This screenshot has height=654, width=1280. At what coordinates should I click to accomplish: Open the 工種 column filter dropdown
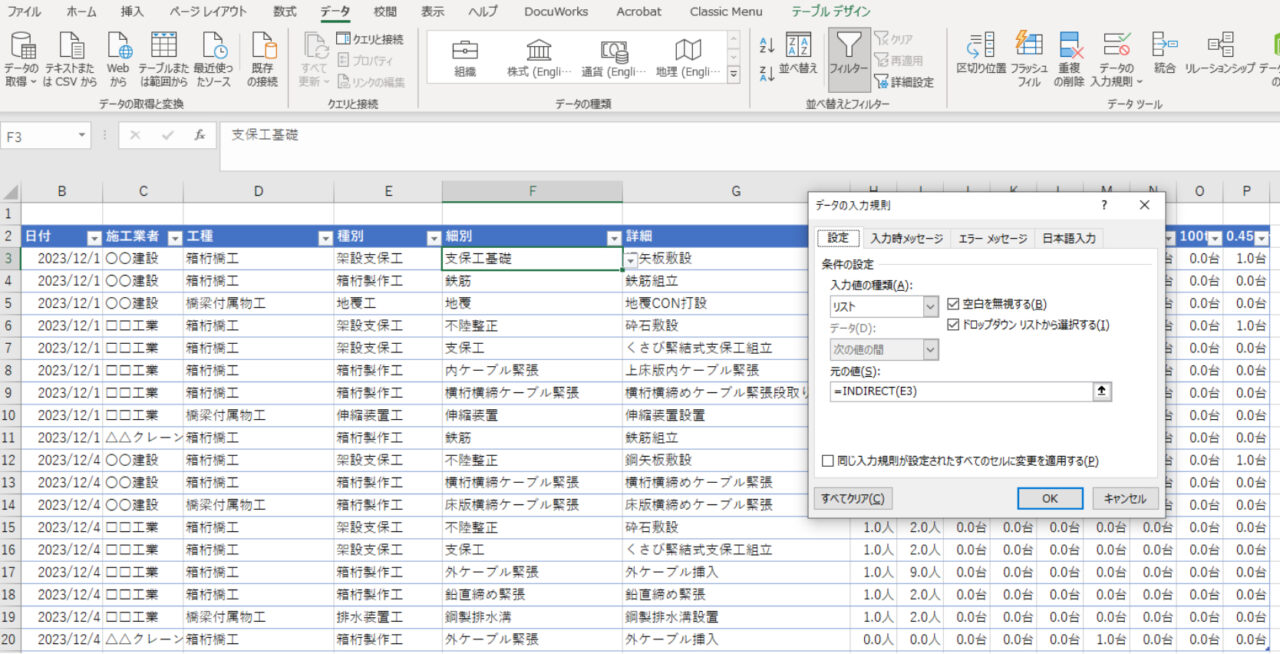[325, 237]
